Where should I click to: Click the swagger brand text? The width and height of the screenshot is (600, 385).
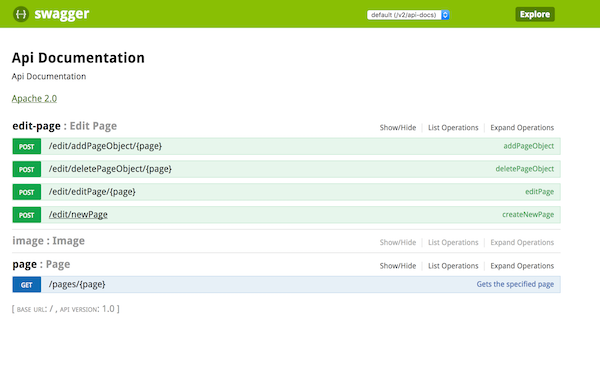[x=62, y=14]
